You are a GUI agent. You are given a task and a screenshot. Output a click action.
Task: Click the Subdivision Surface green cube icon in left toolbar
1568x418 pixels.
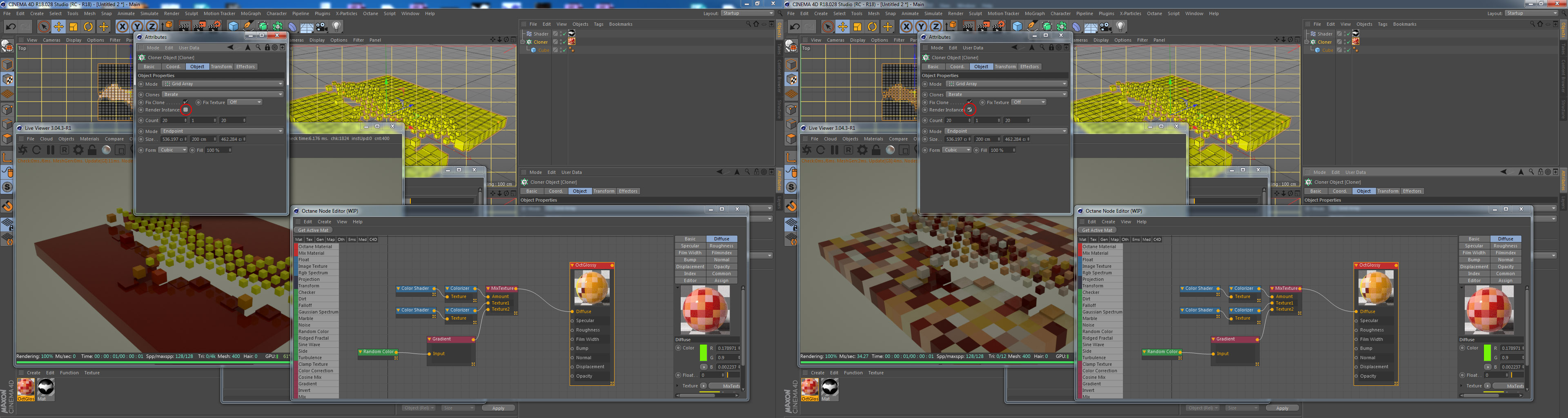point(263,26)
